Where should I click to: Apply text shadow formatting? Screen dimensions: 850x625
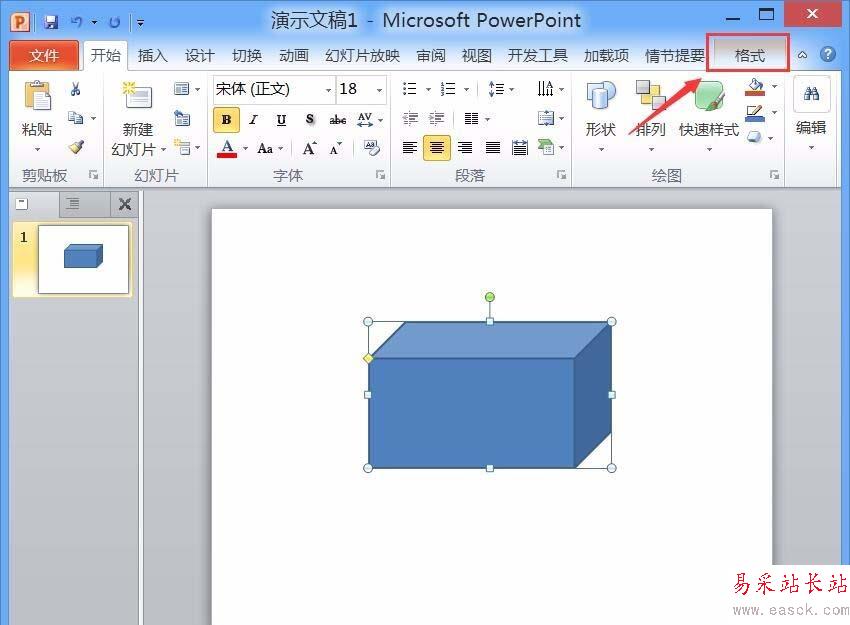(x=310, y=119)
